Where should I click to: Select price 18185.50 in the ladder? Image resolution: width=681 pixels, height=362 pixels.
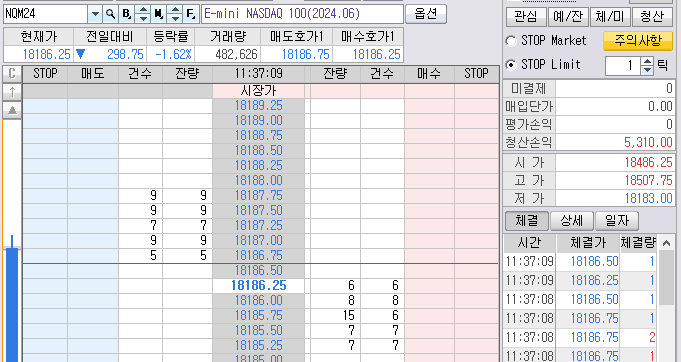pyautogui.click(x=258, y=330)
